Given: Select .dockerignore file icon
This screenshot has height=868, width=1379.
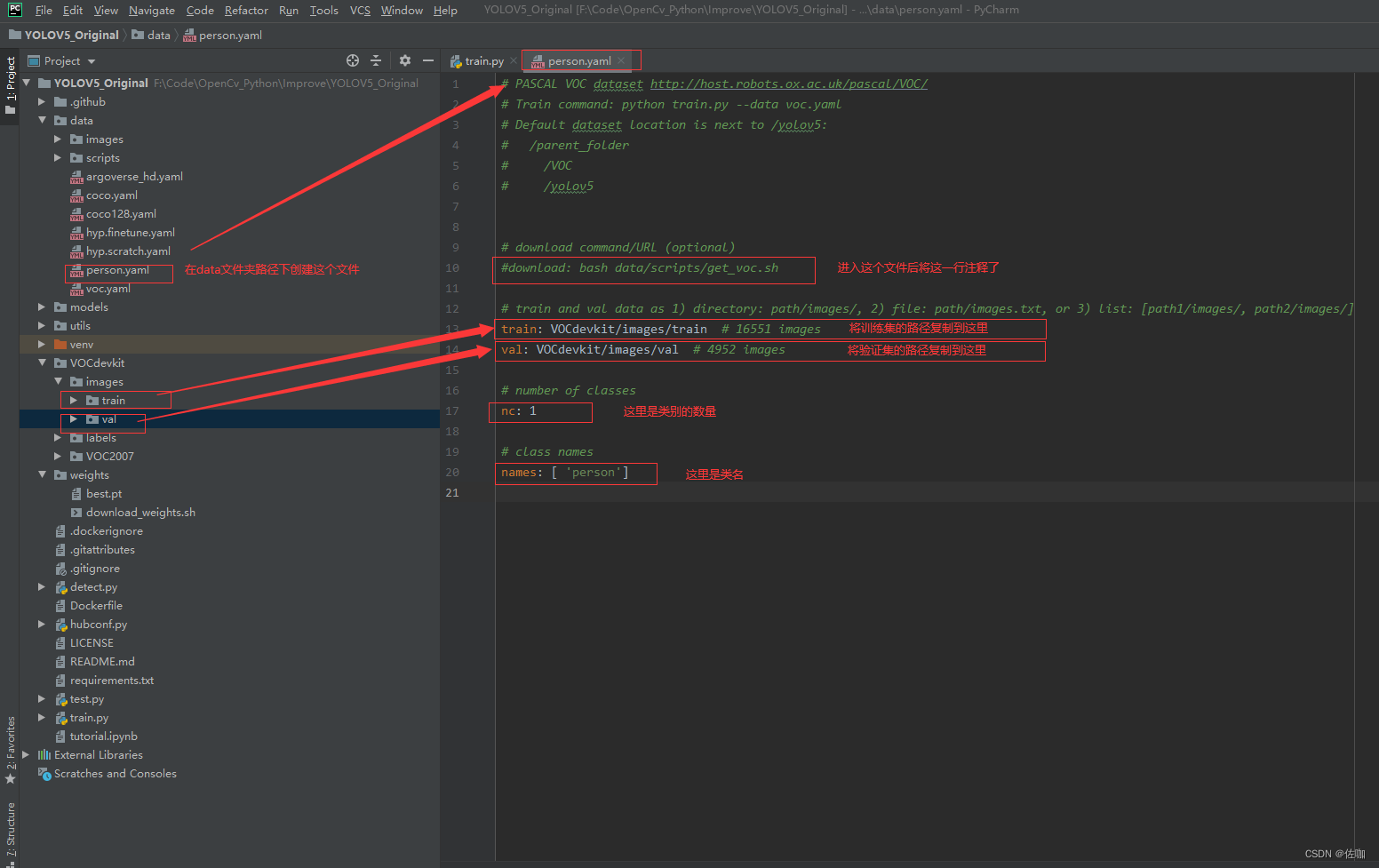Looking at the screenshot, I should tap(60, 531).
